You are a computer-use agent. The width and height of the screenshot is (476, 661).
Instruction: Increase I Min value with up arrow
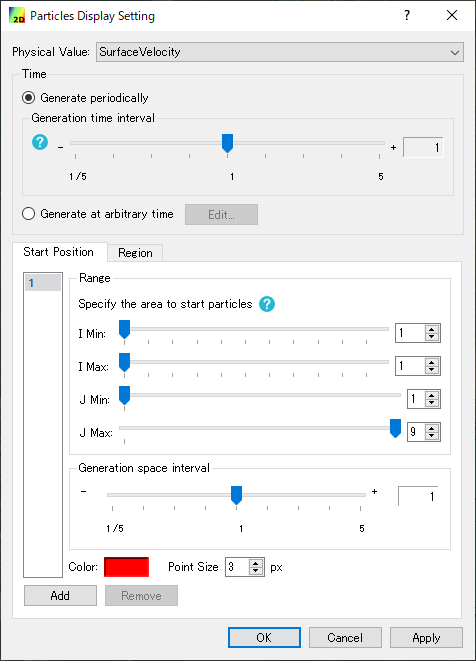click(x=431, y=329)
